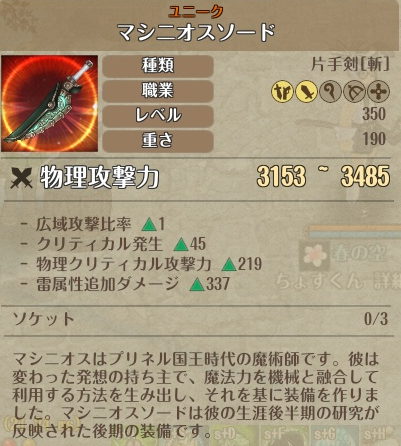Click the クリティカル発生 stat line

pyautogui.click(x=113, y=244)
